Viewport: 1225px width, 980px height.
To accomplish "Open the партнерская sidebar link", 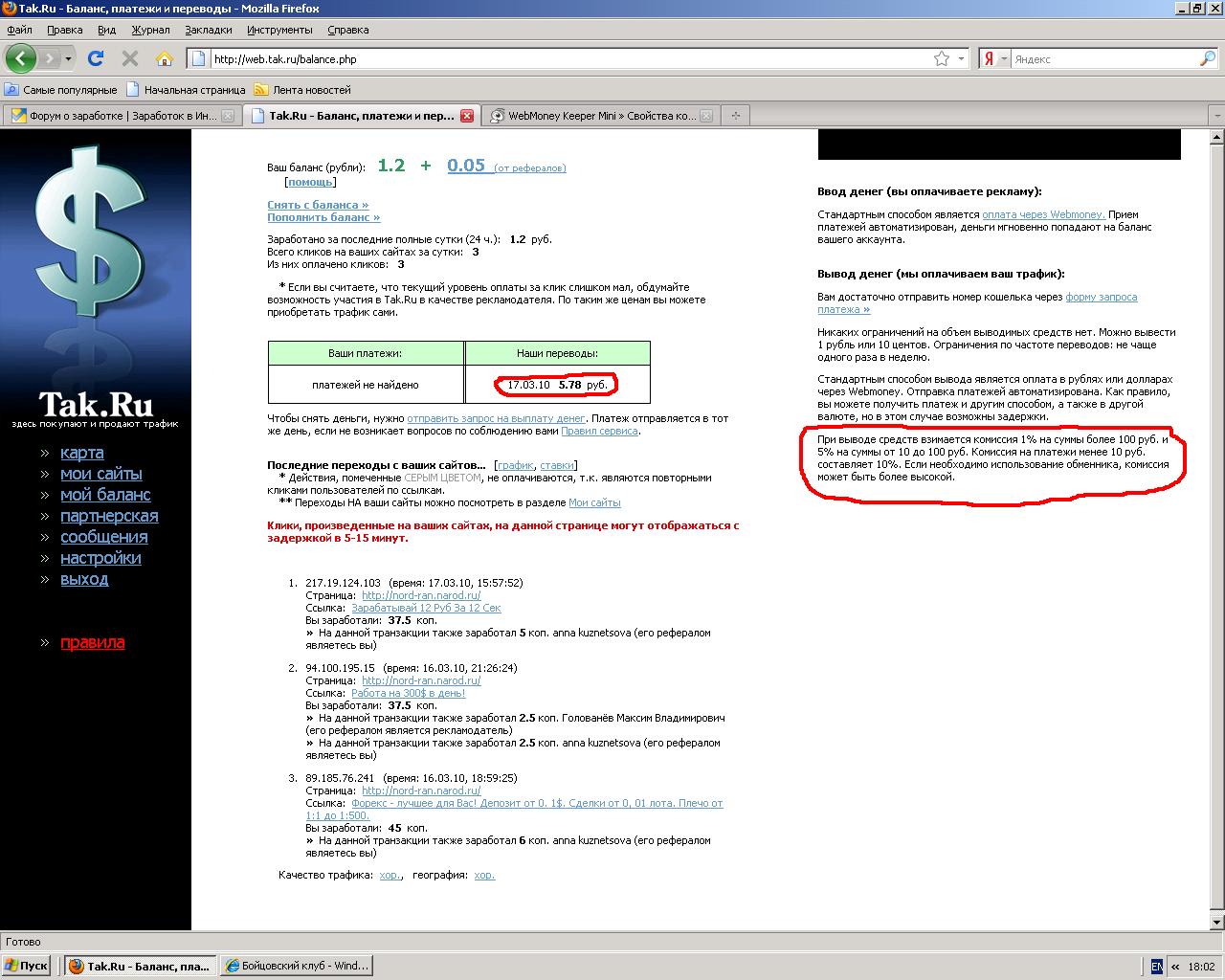I will 109,516.
